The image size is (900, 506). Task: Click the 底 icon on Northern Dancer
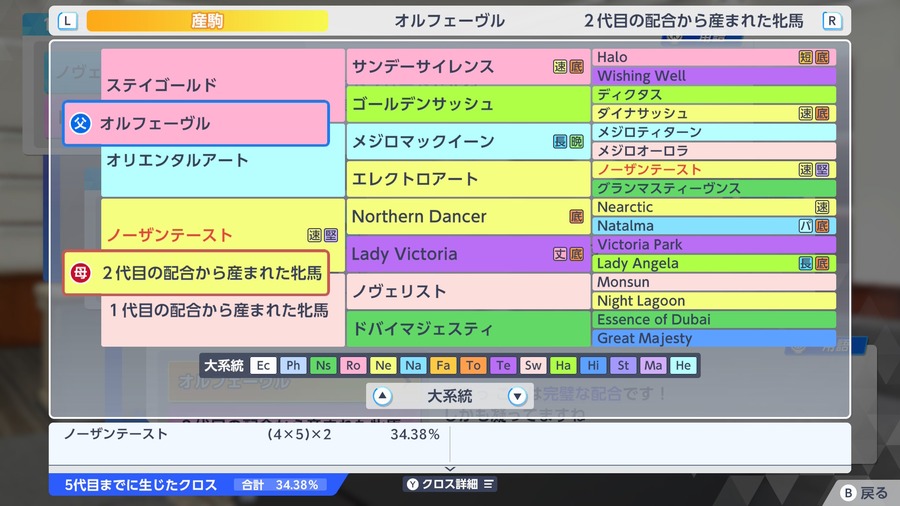(x=576, y=216)
